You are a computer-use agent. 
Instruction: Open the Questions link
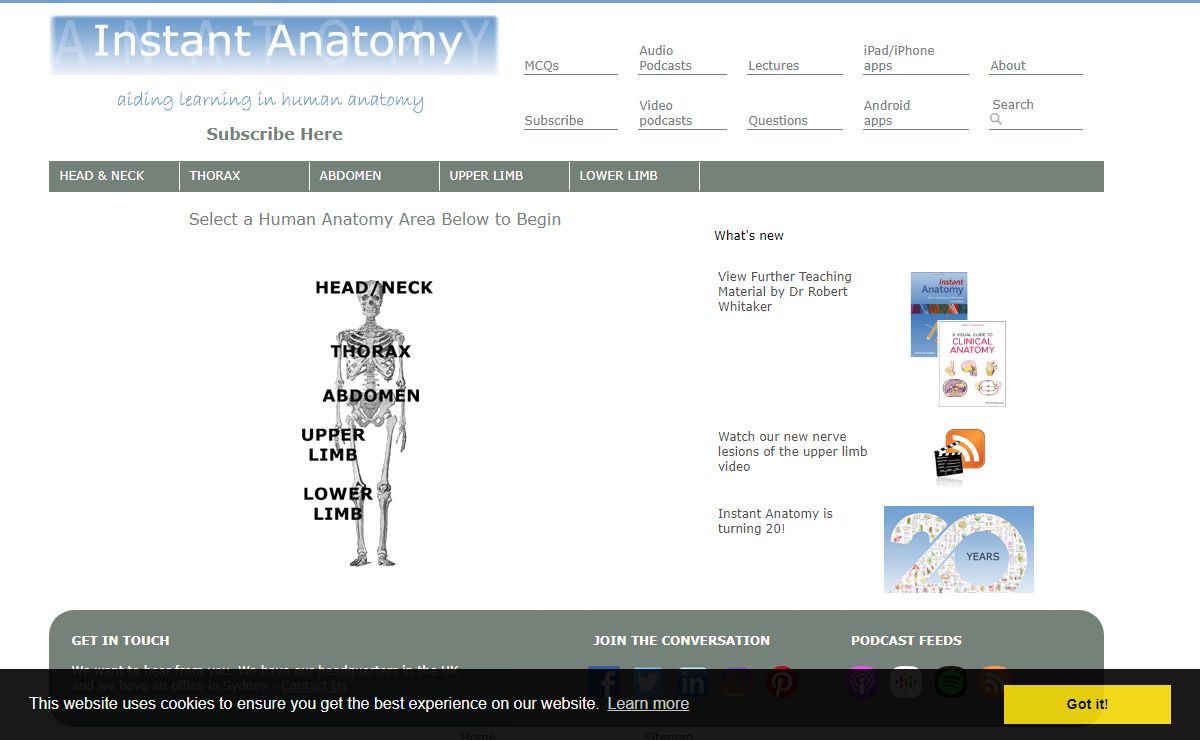point(778,121)
